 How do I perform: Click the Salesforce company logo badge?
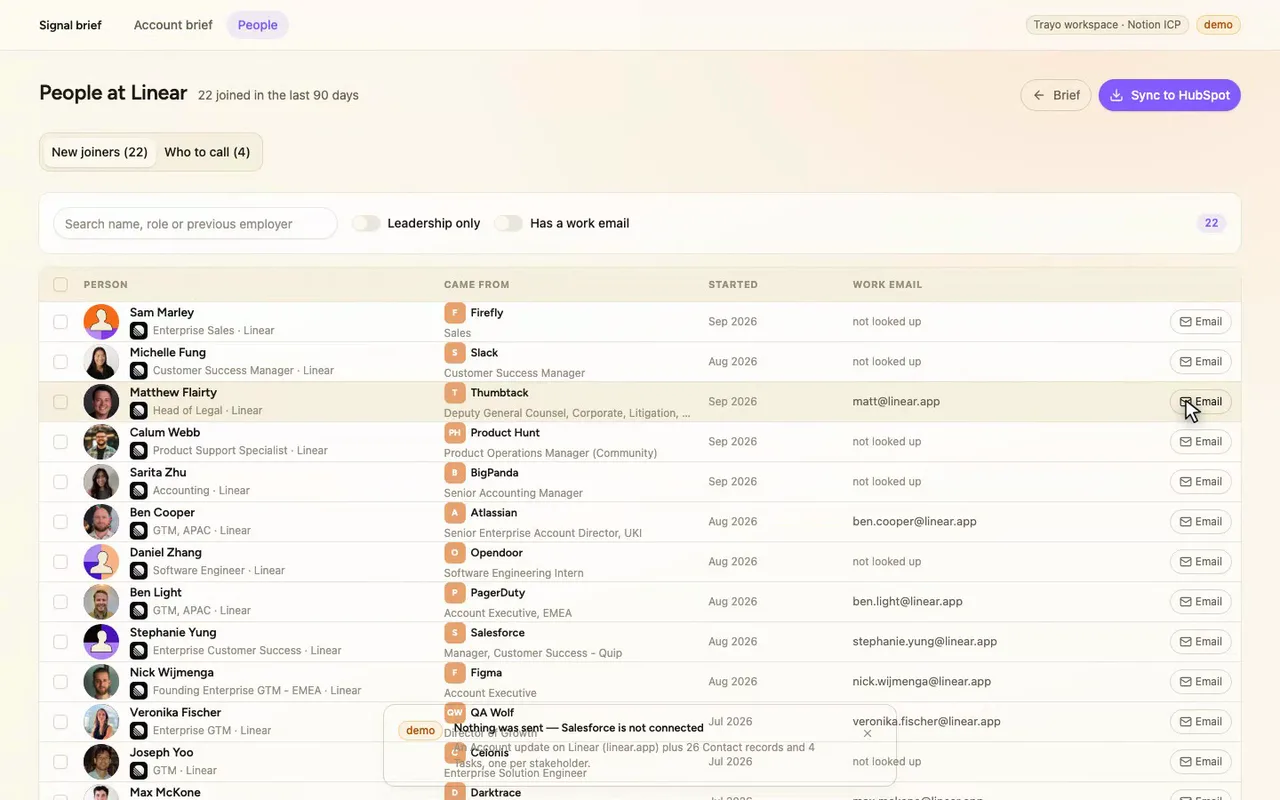click(x=455, y=633)
